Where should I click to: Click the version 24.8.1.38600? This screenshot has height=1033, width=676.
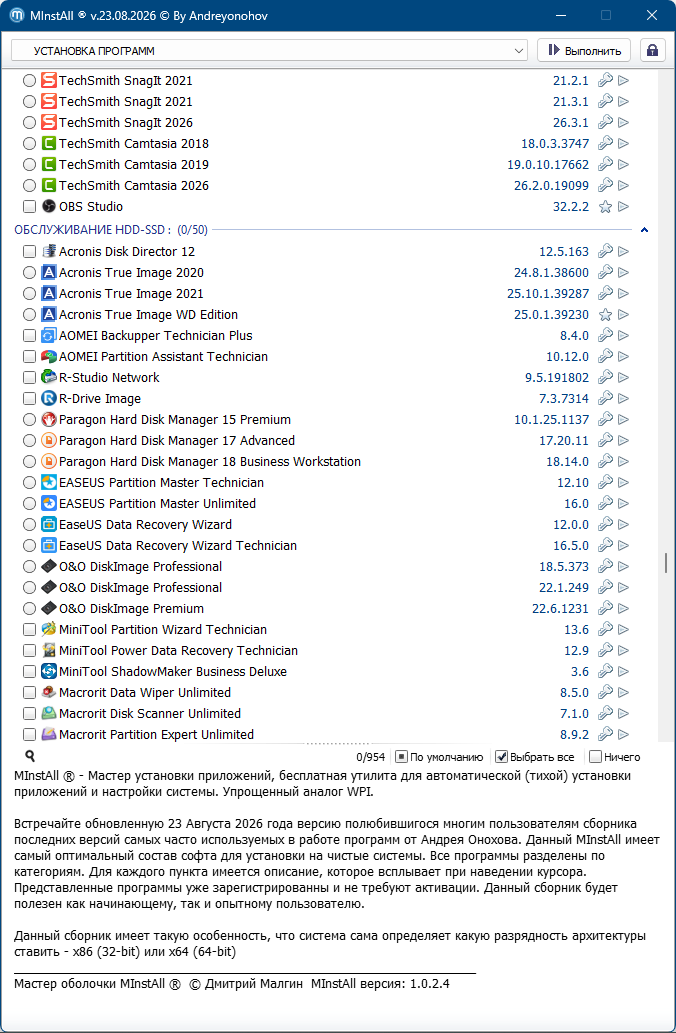pyautogui.click(x=551, y=273)
